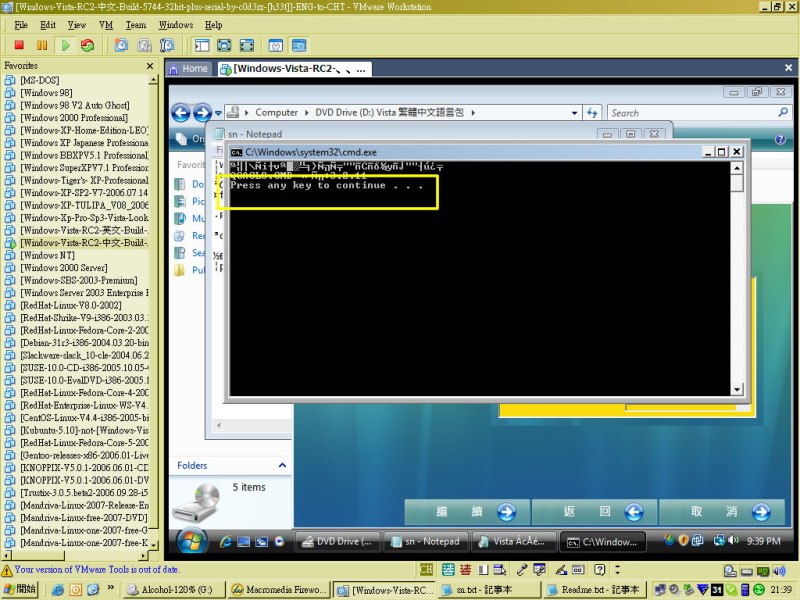Screen dimensions: 800x600
Task: Click the VMware Tools warning triangle icon
Action: pyautogui.click(x=7, y=570)
